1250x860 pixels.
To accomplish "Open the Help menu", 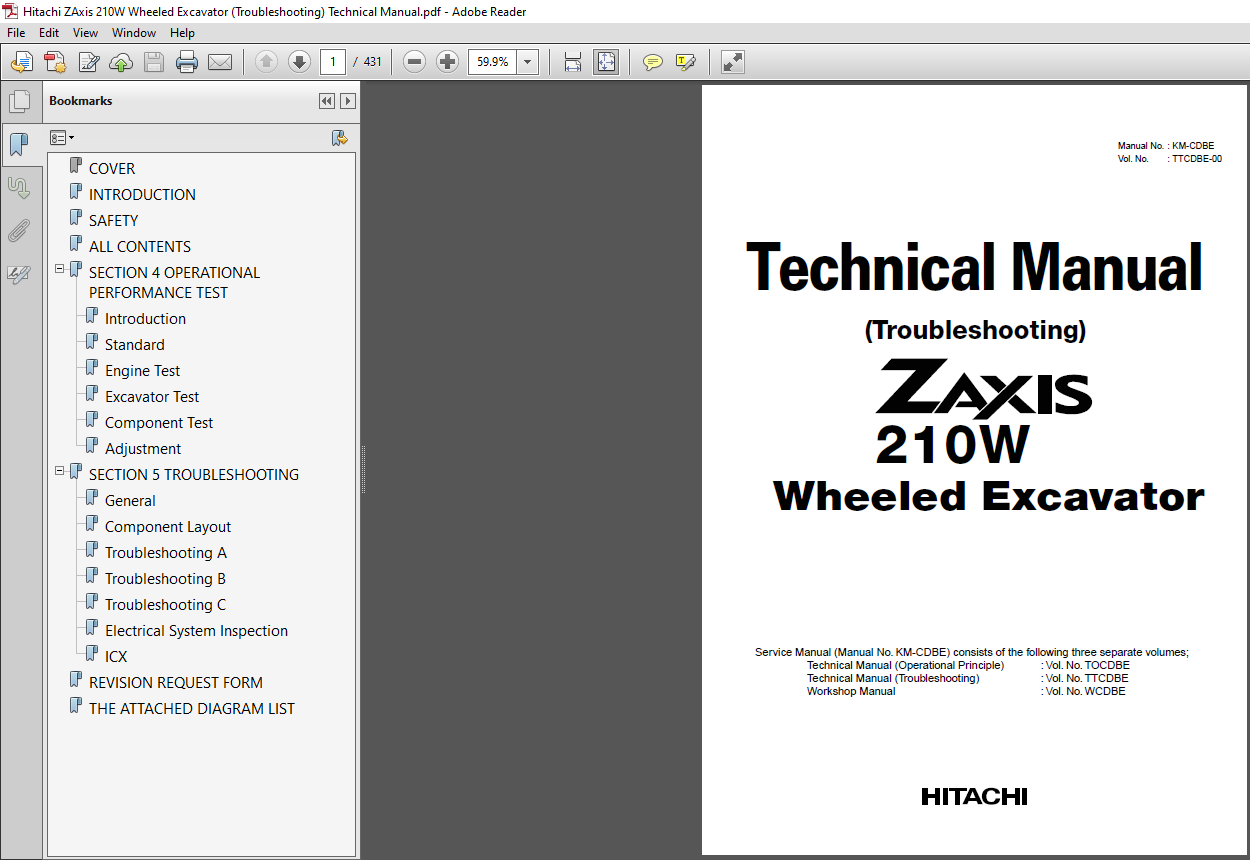I will [182, 33].
